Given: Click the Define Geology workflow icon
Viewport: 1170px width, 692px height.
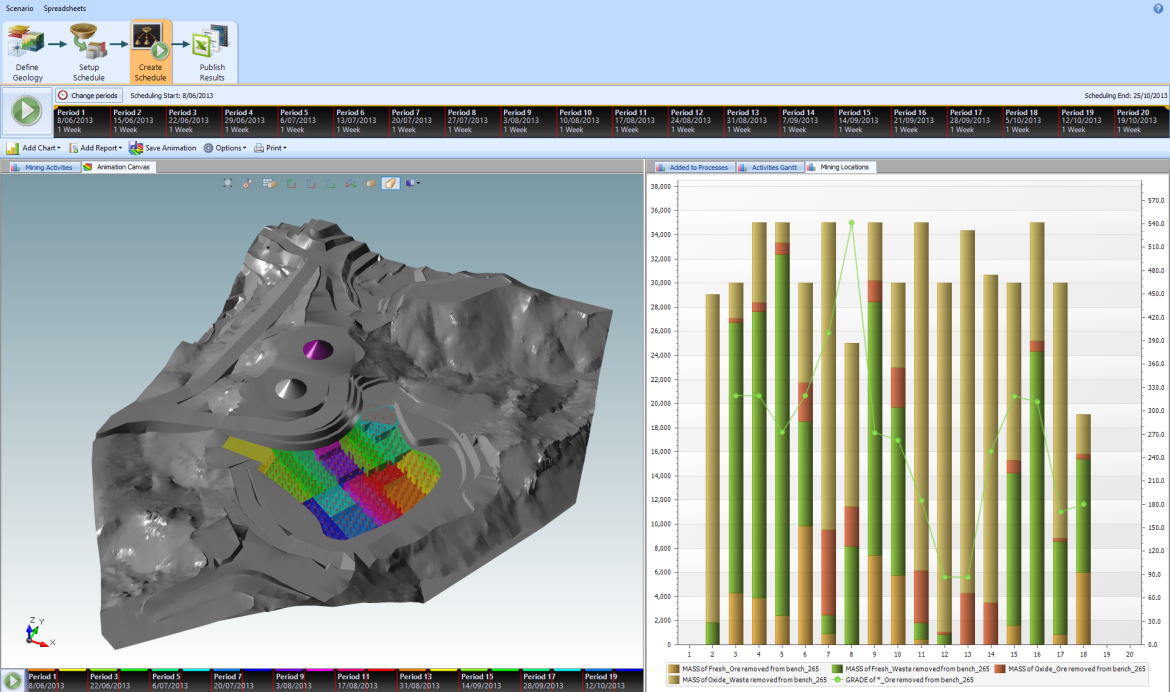Looking at the screenshot, I should [x=27, y=44].
